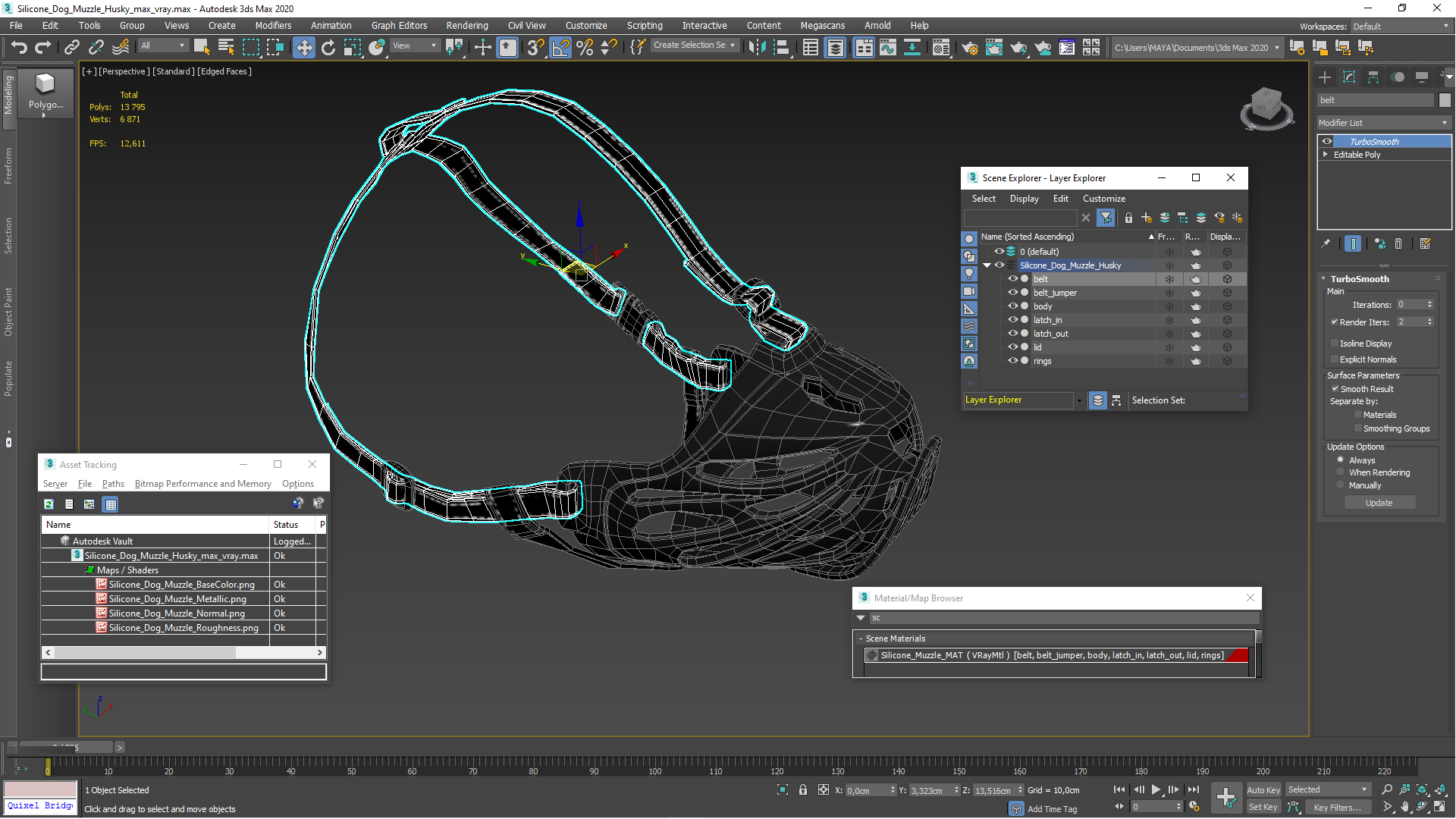
Task: Open the Graph Editors menu
Action: pos(399,25)
